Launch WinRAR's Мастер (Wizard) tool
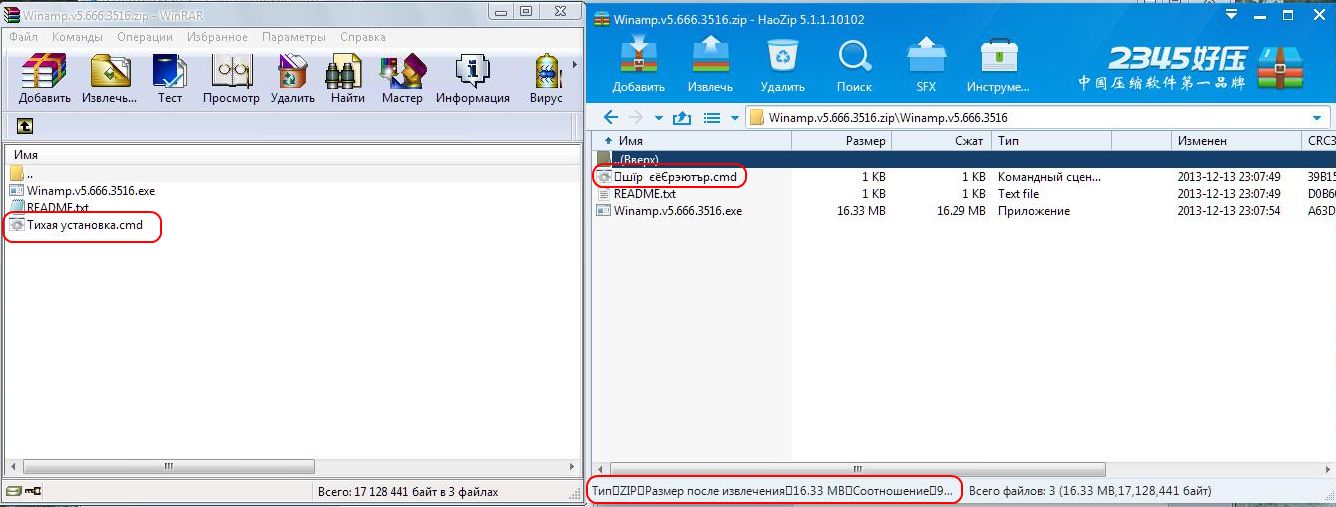 [402, 73]
